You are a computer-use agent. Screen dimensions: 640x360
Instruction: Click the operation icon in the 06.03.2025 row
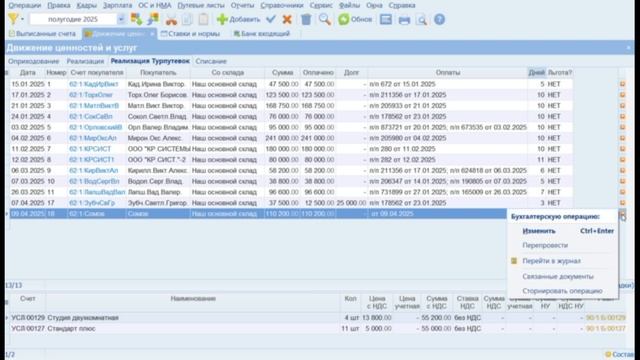(x=622, y=170)
